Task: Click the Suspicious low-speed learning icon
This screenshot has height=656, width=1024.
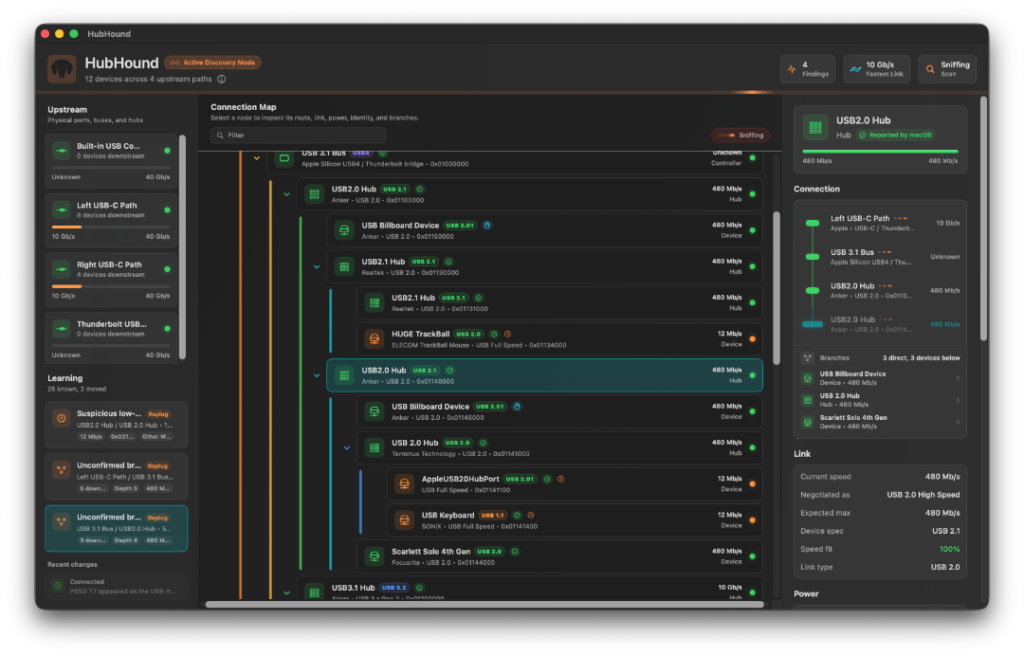Action: (x=61, y=418)
